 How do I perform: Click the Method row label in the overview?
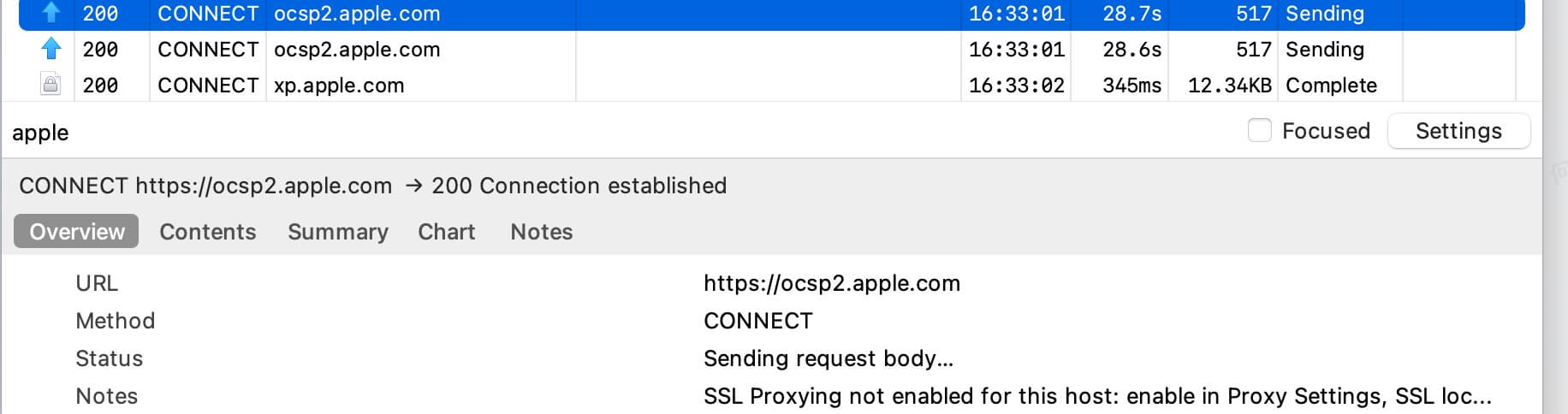click(x=116, y=321)
